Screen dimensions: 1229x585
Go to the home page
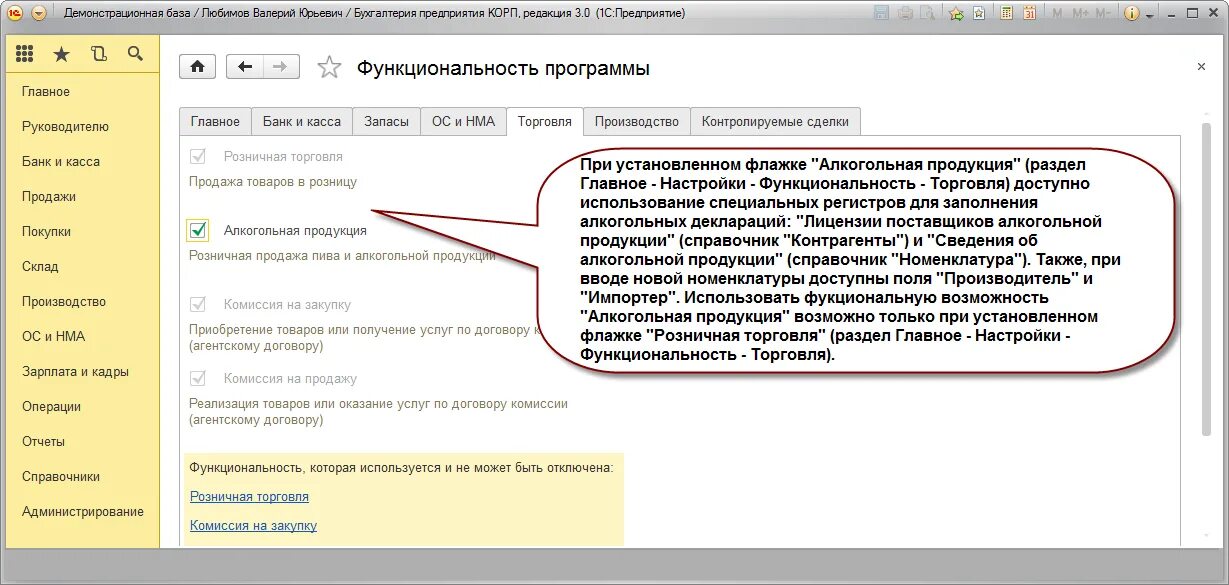198,66
